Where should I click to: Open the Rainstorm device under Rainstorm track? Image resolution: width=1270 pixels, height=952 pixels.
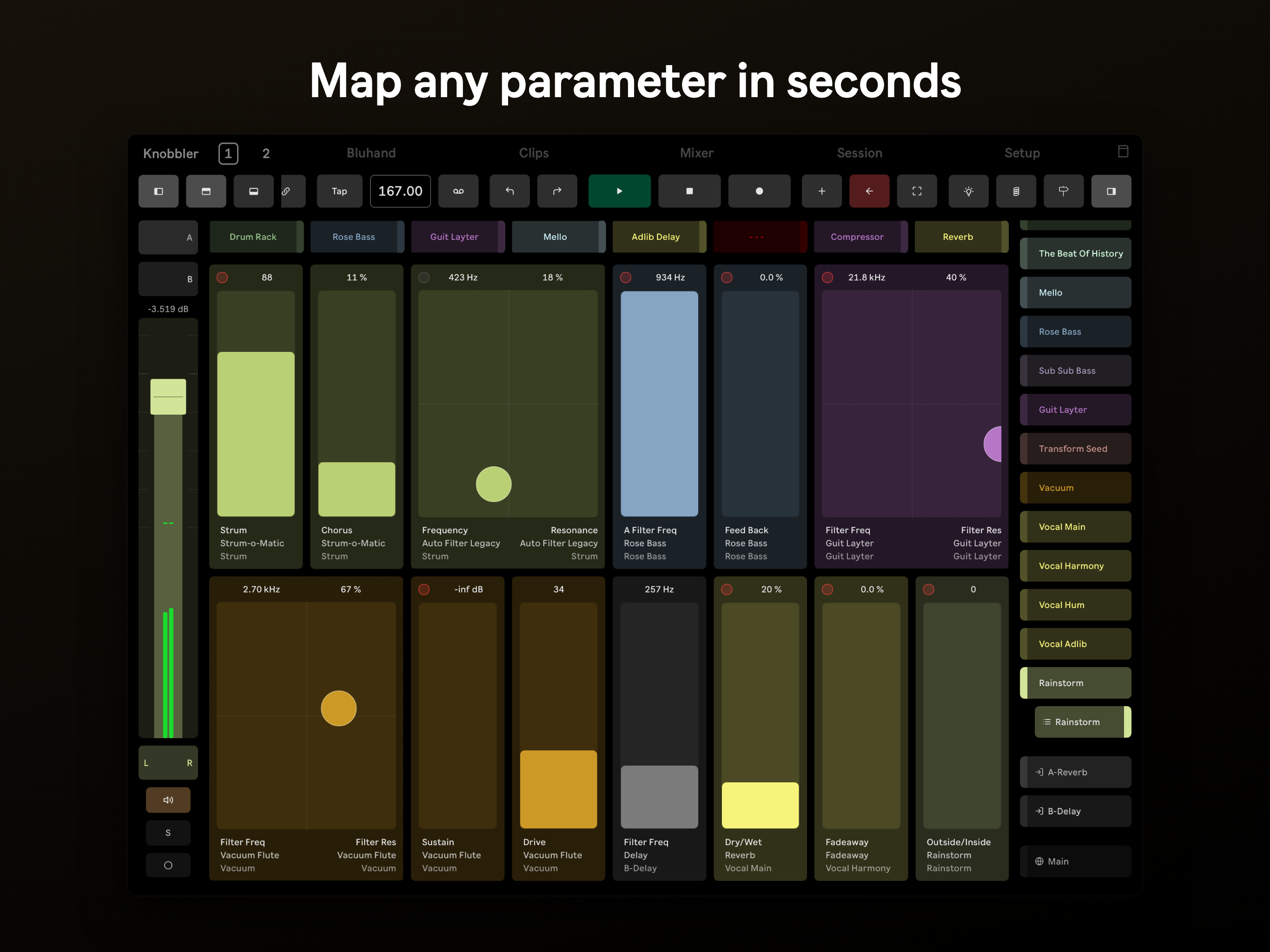pyautogui.click(x=1083, y=722)
